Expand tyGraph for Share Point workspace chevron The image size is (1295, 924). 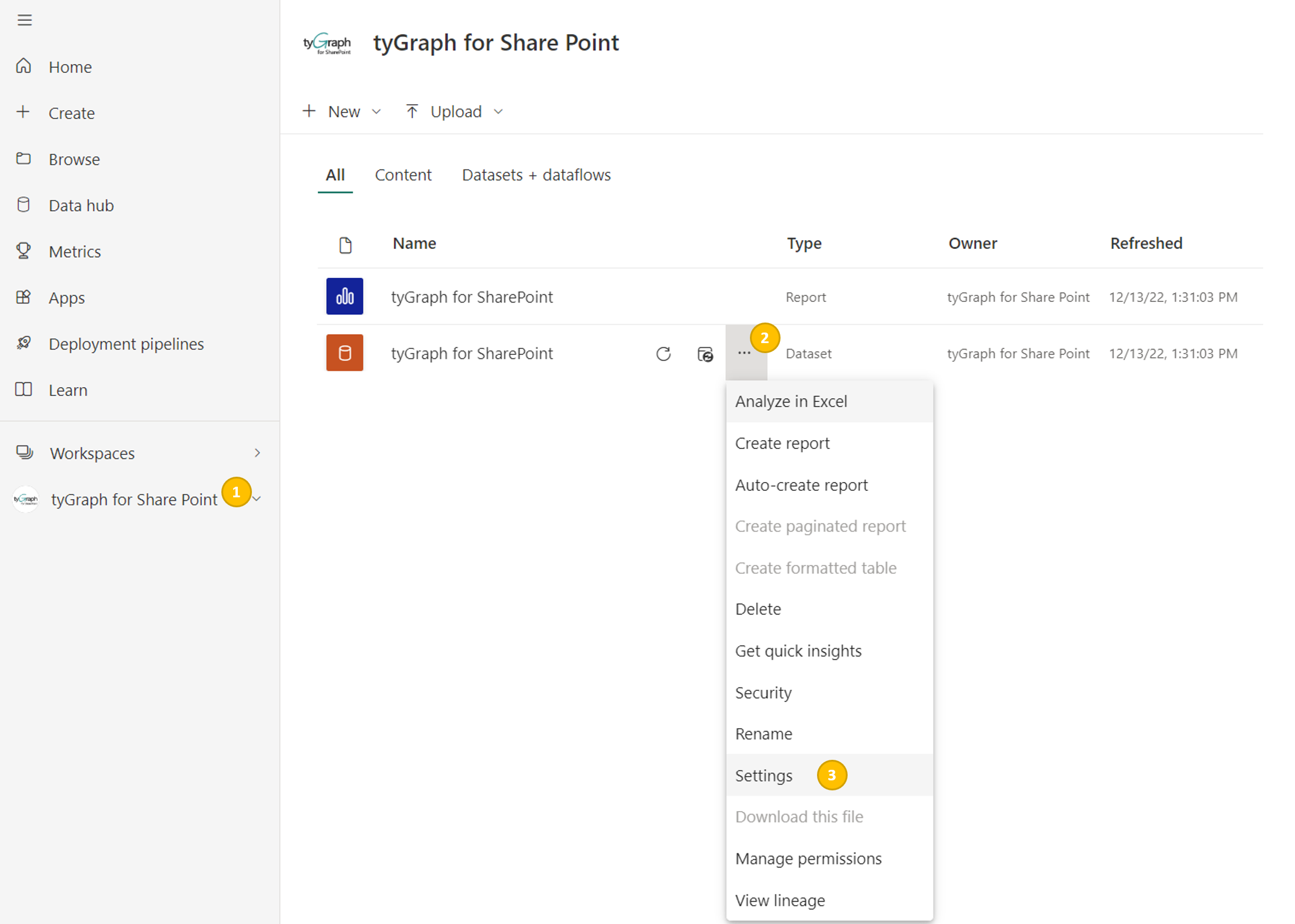coord(257,499)
